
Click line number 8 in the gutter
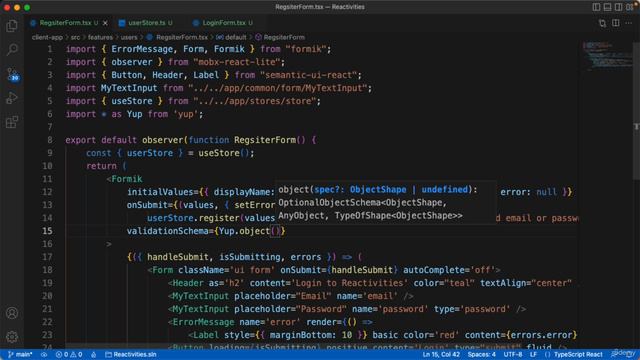pyautogui.click(x=49, y=140)
